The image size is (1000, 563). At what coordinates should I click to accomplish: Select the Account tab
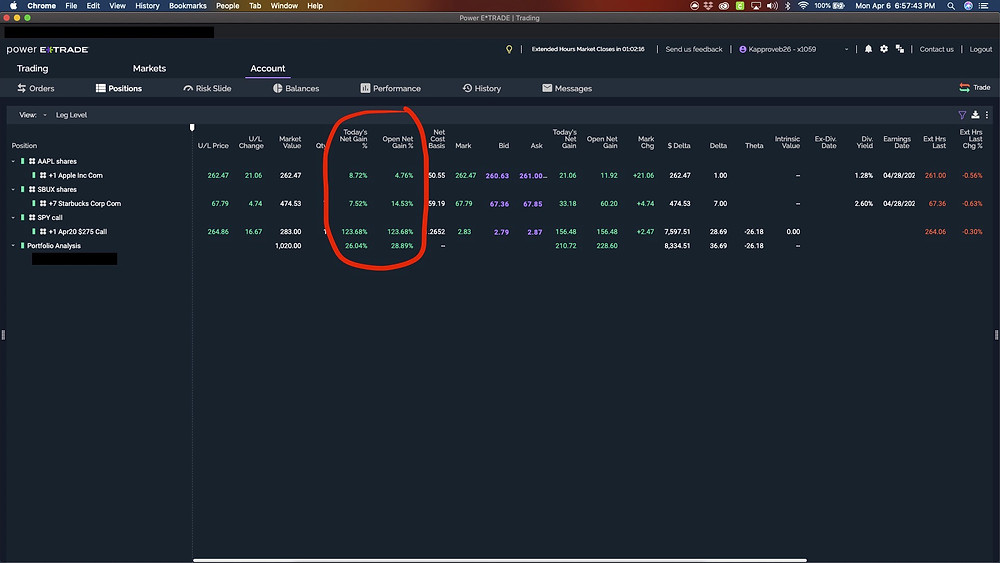(x=268, y=68)
